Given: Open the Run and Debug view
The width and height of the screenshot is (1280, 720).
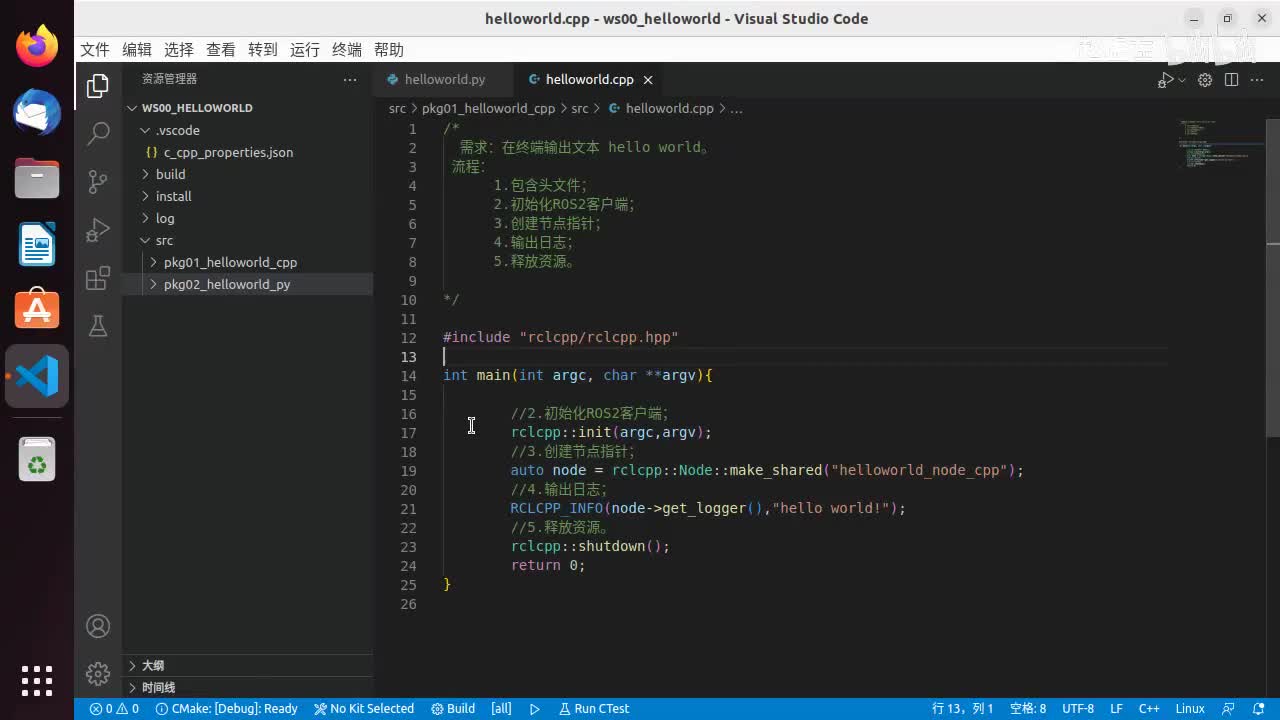Looking at the screenshot, I should pyautogui.click(x=98, y=230).
